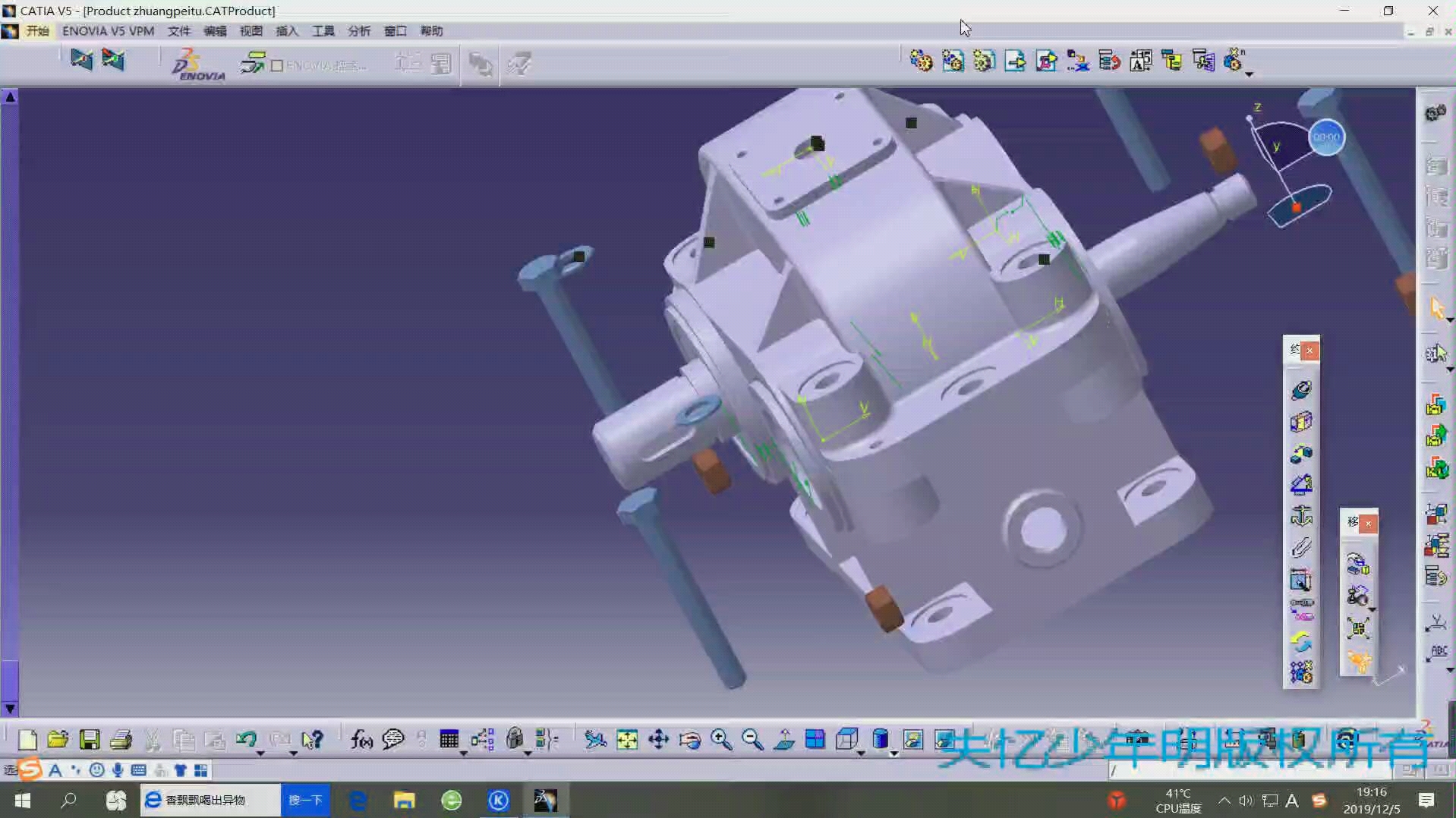Toggle Swap Visible Space mode
The height and width of the screenshot is (818, 1456).
(946, 739)
